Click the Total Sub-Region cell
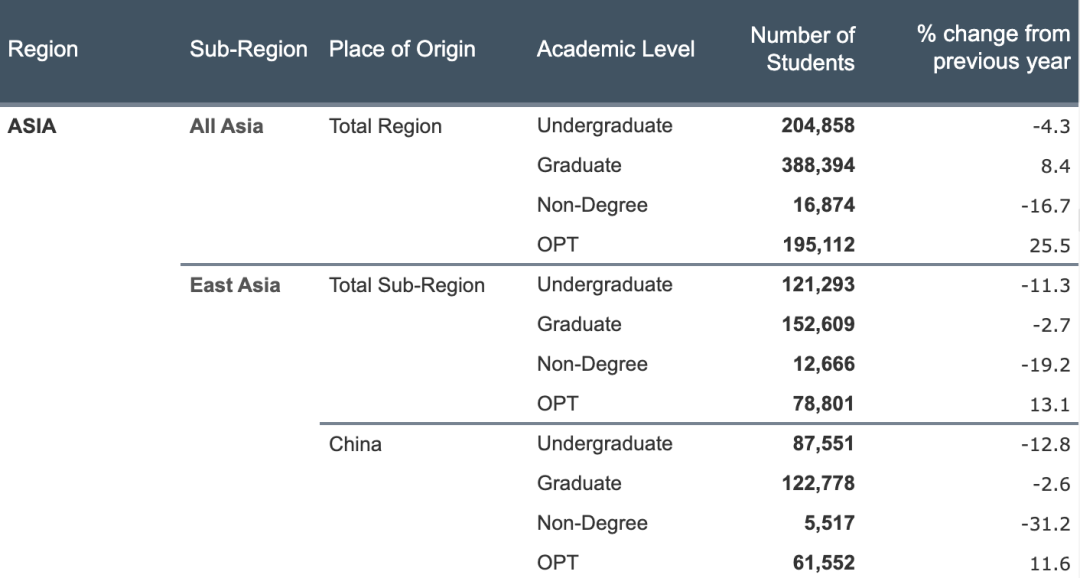1080x578 pixels. click(x=406, y=285)
